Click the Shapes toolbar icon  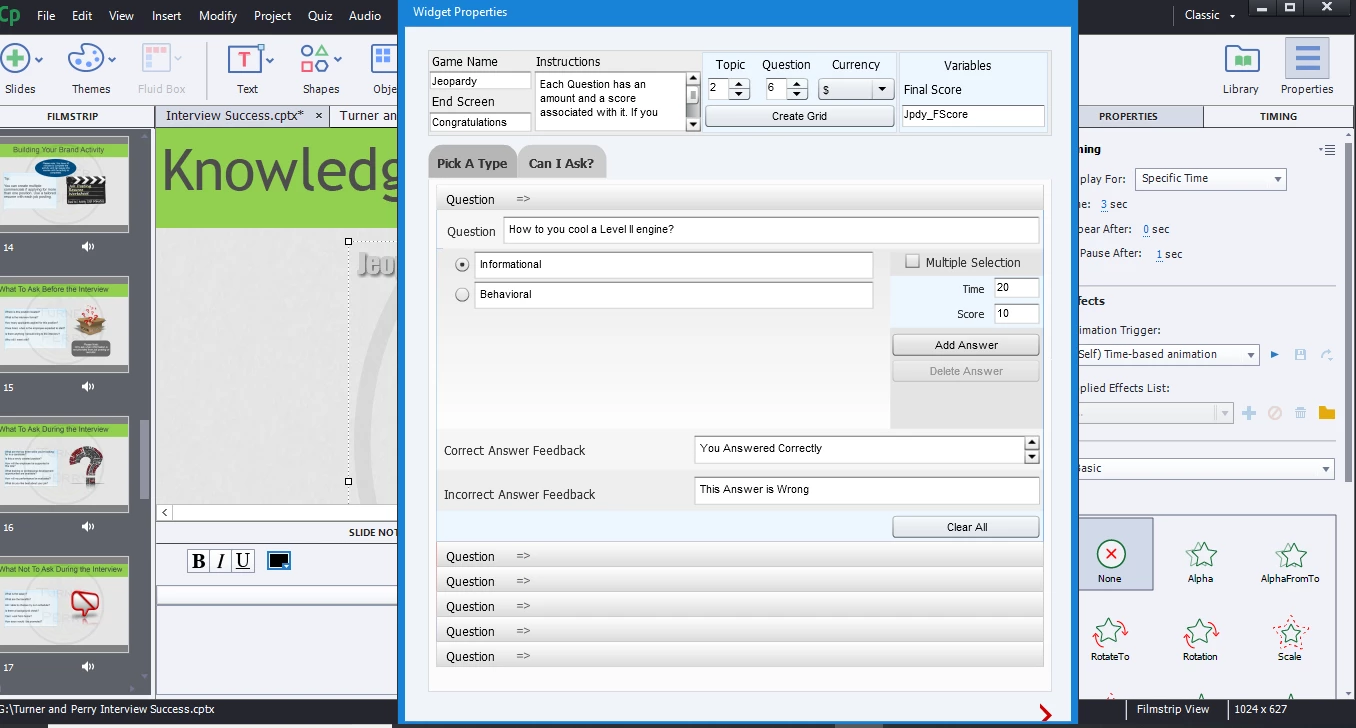pyautogui.click(x=316, y=58)
